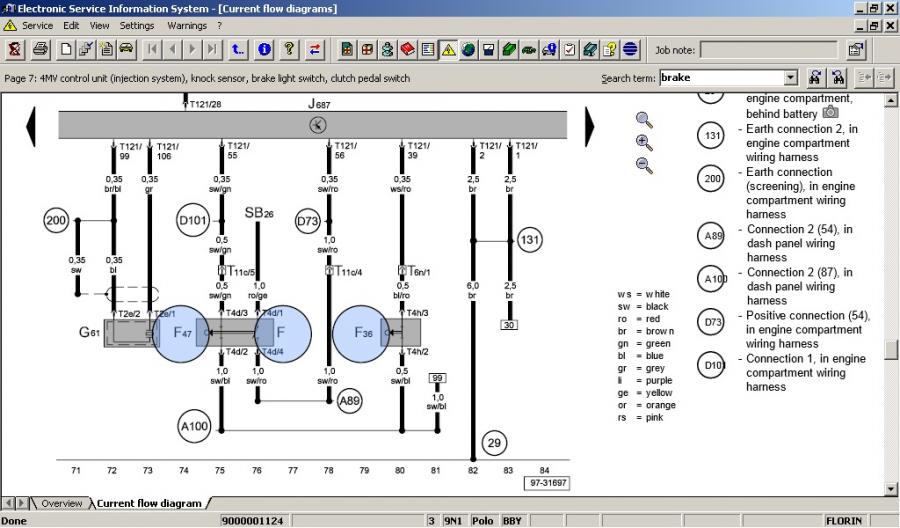Go to next diagram page with right arrow

tap(590, 126)
